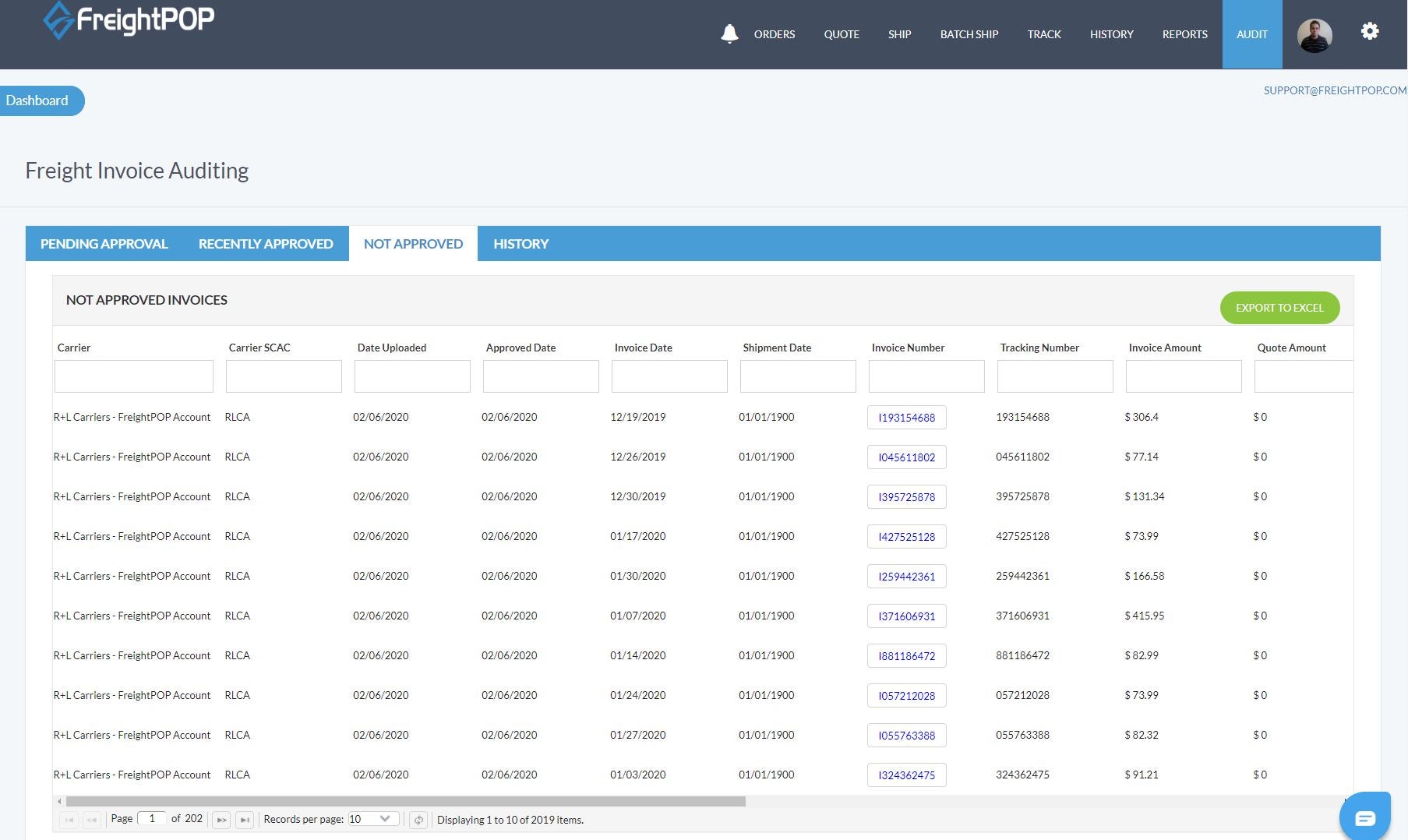Focus the Invoice Number filter field
The image size is (1408, 840).
tap(926, 376)
